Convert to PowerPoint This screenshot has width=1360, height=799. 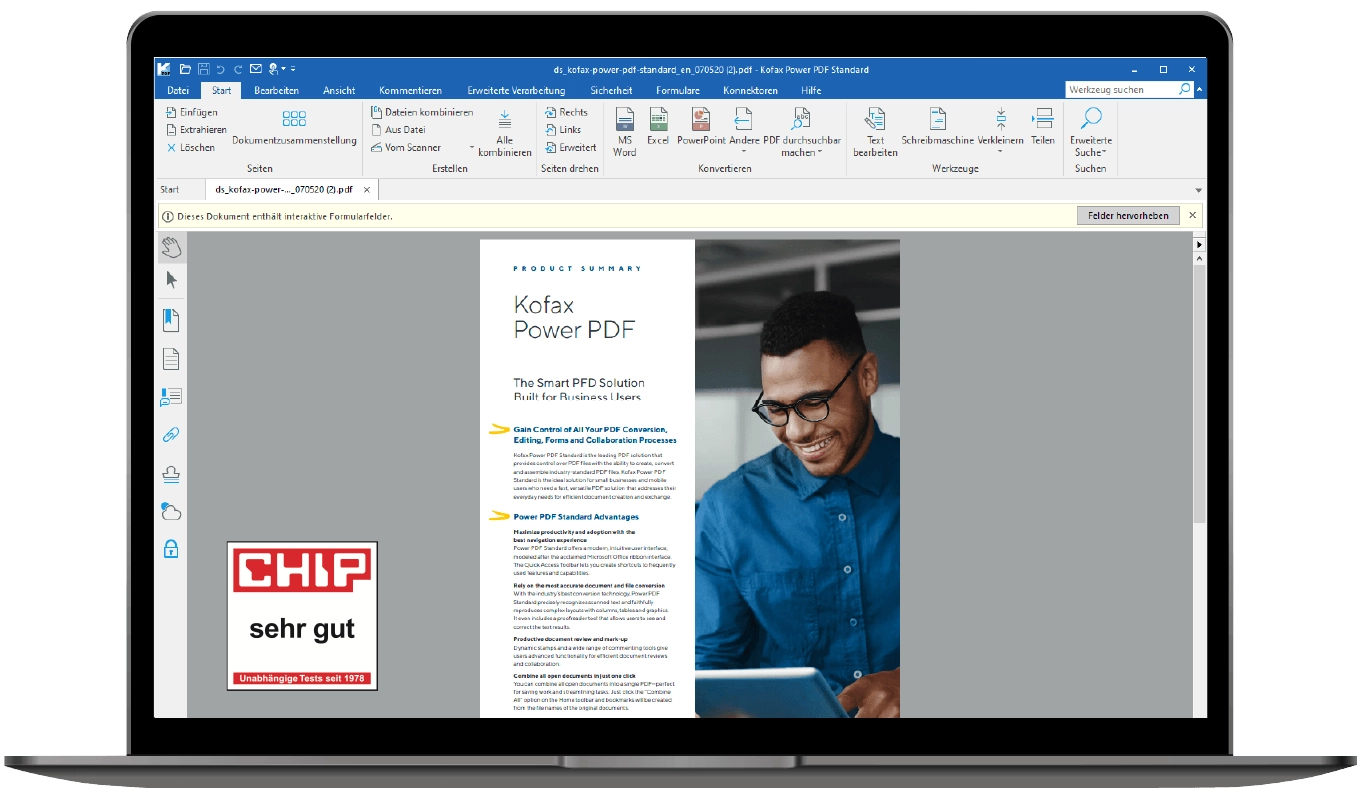click(x=701, y=127)
